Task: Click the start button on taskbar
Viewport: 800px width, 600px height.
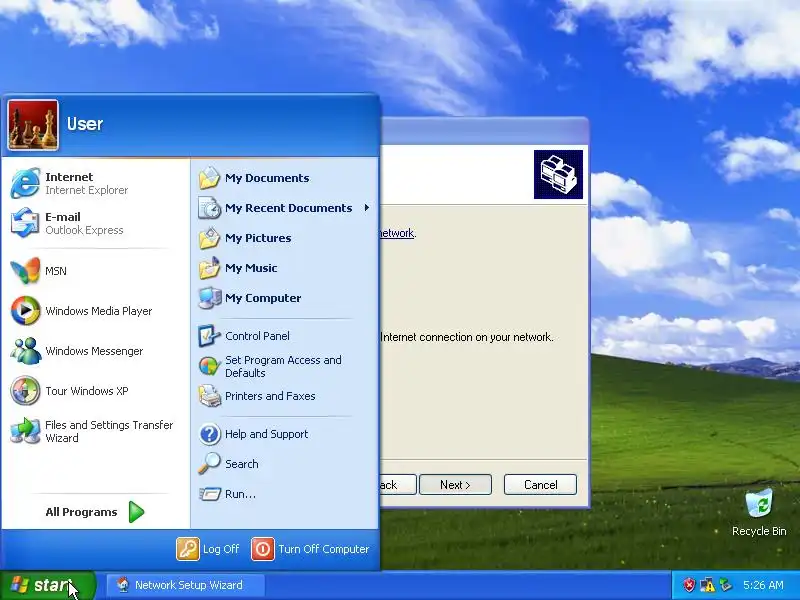Action: coord(48,585)
